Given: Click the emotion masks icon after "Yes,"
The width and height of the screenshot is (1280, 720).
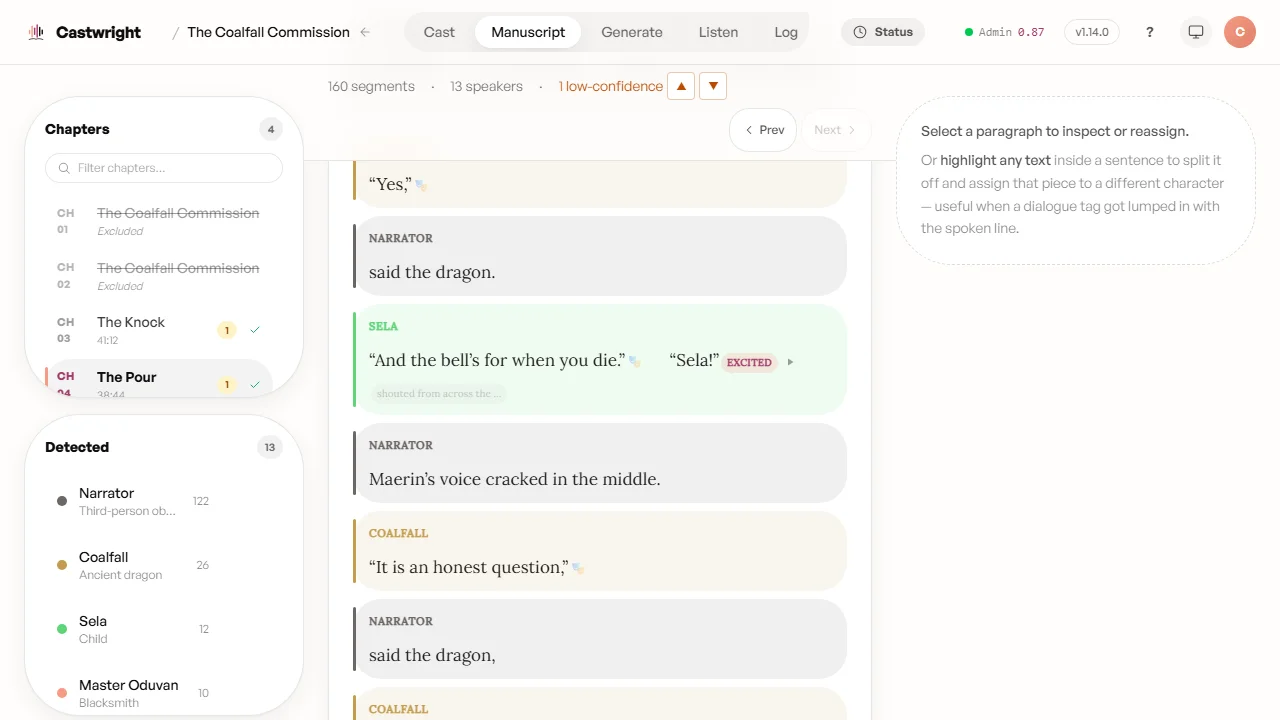Looking at the screenshot, I should [421, 185].
